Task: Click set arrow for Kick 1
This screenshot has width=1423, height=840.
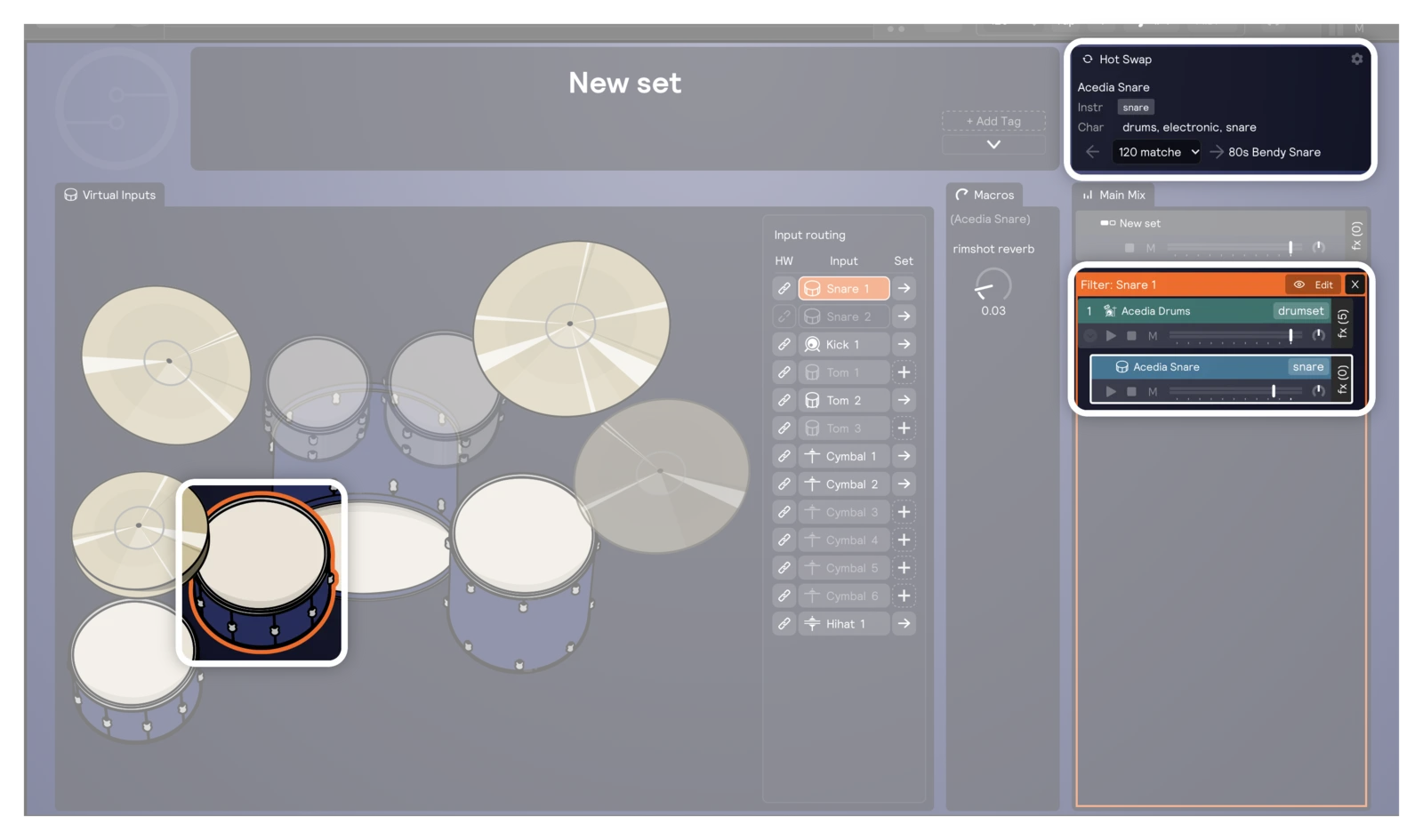Action: 904,344
